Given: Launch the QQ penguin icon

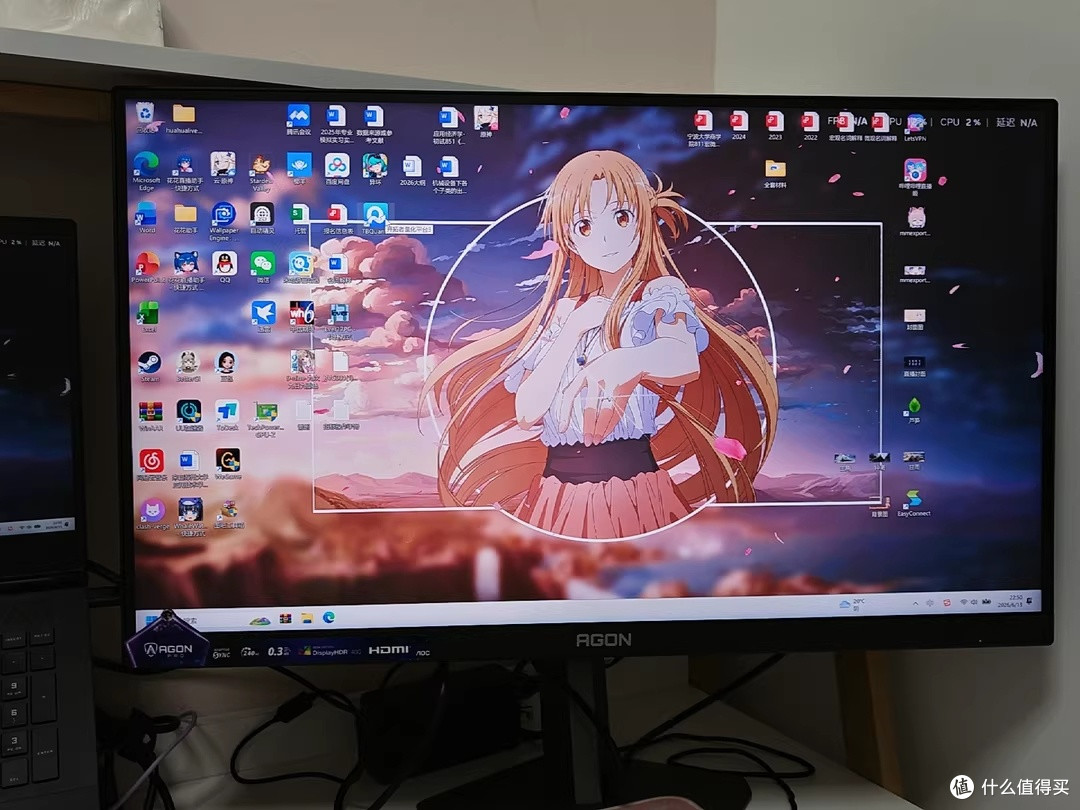Looking at the screenshot, I should (x=225, y=267).
